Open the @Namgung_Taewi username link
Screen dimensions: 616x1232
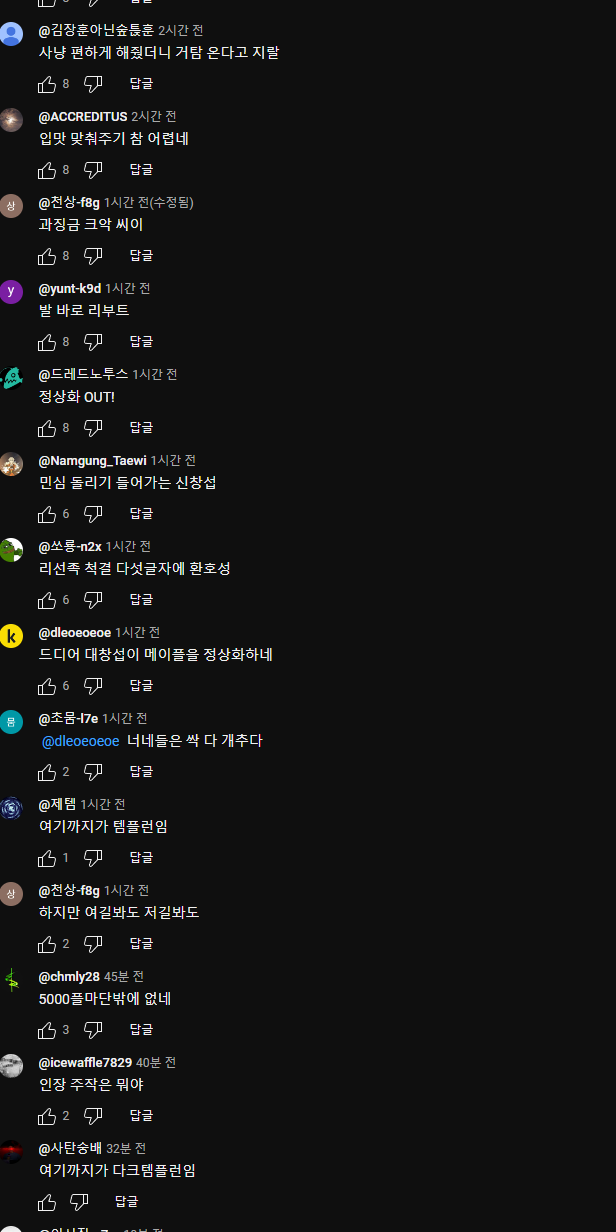click(93, 461)
